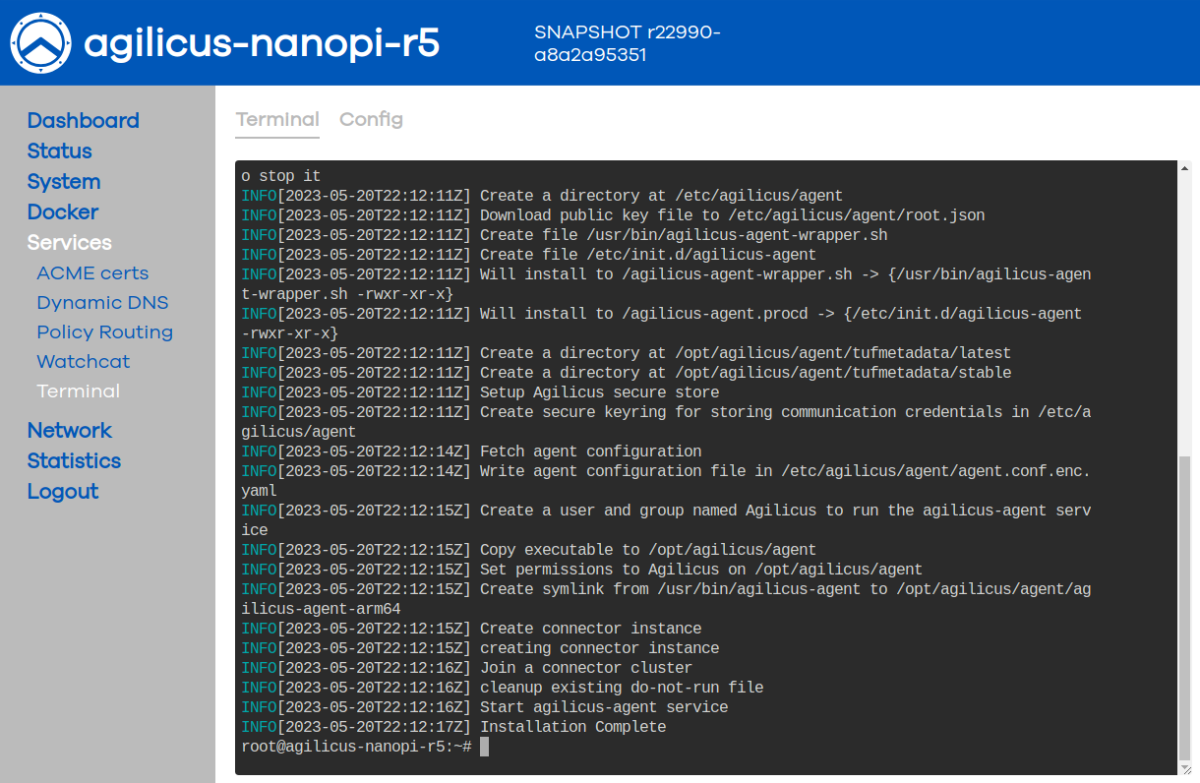Open ACME certs settings
This screenshot has width=1200, height=783.
(92, 272)
